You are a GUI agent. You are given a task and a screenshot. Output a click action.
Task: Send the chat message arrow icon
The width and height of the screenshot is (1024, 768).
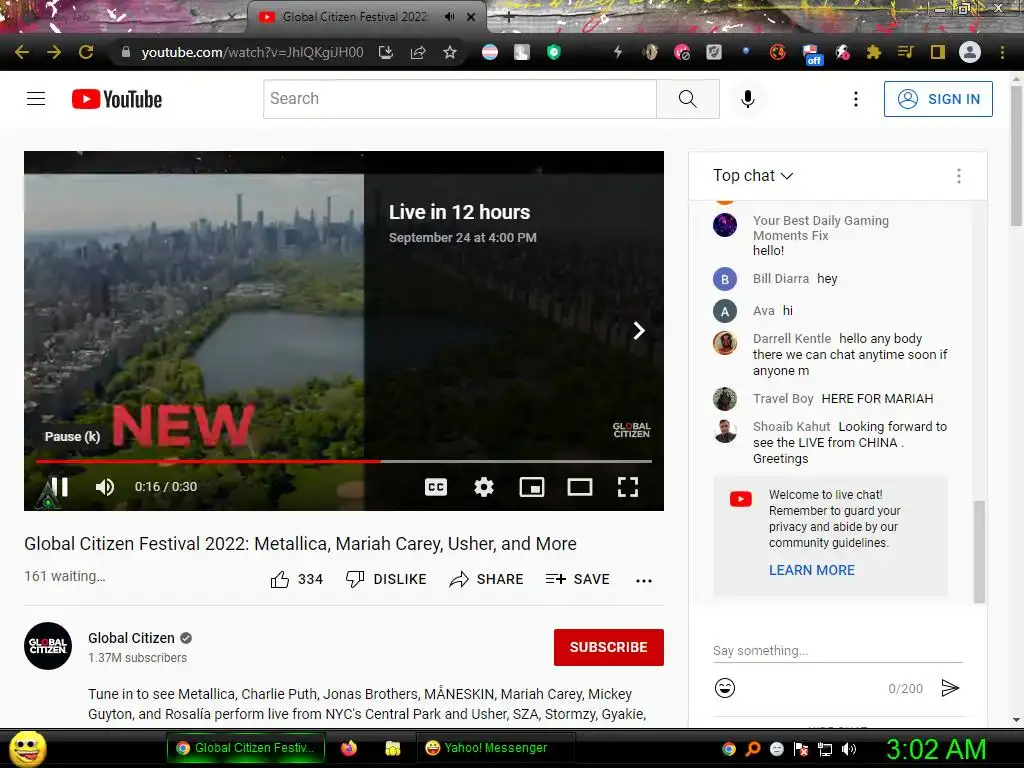[x=950, y=688]
